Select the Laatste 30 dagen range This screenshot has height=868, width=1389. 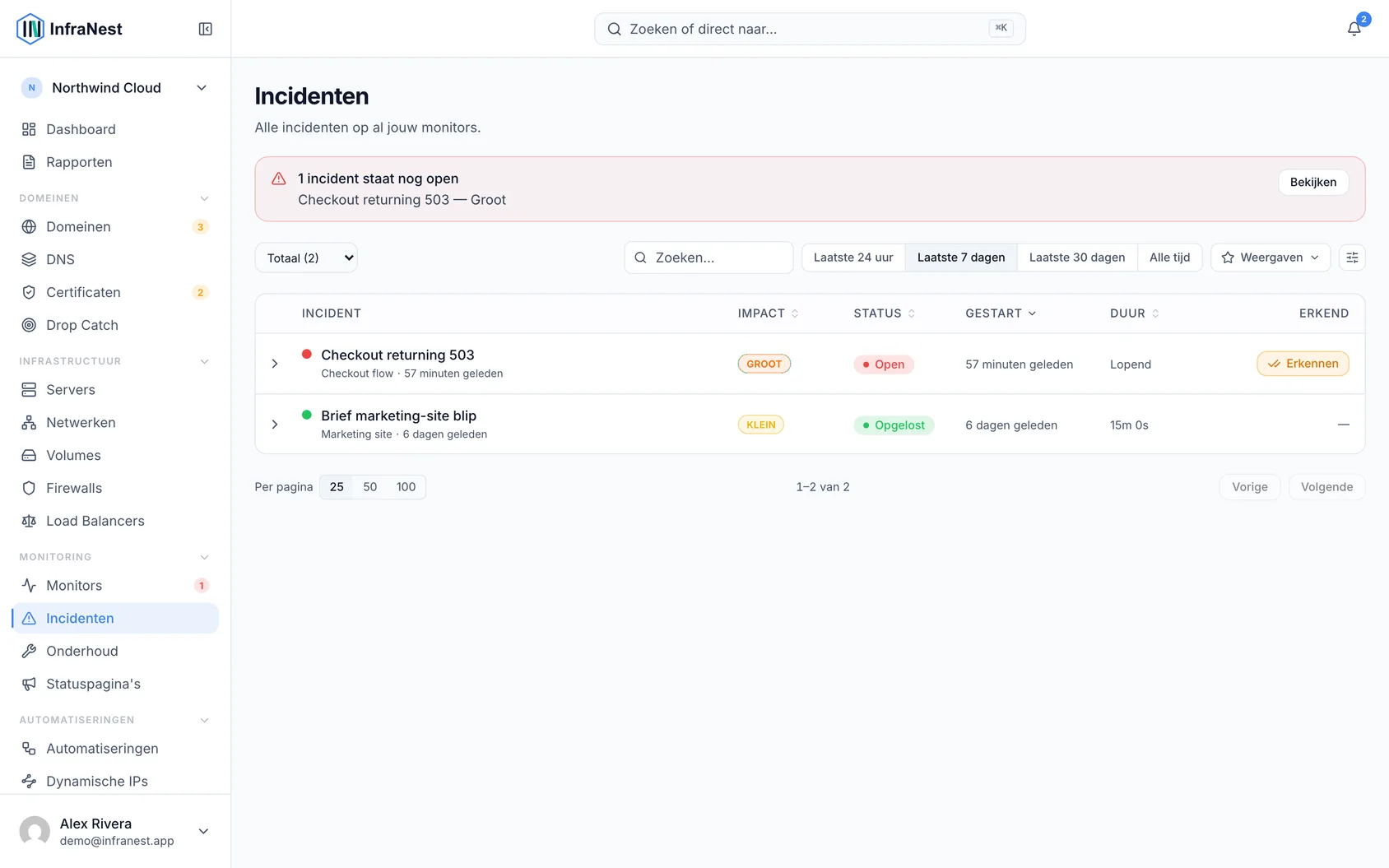(1077, 258)
